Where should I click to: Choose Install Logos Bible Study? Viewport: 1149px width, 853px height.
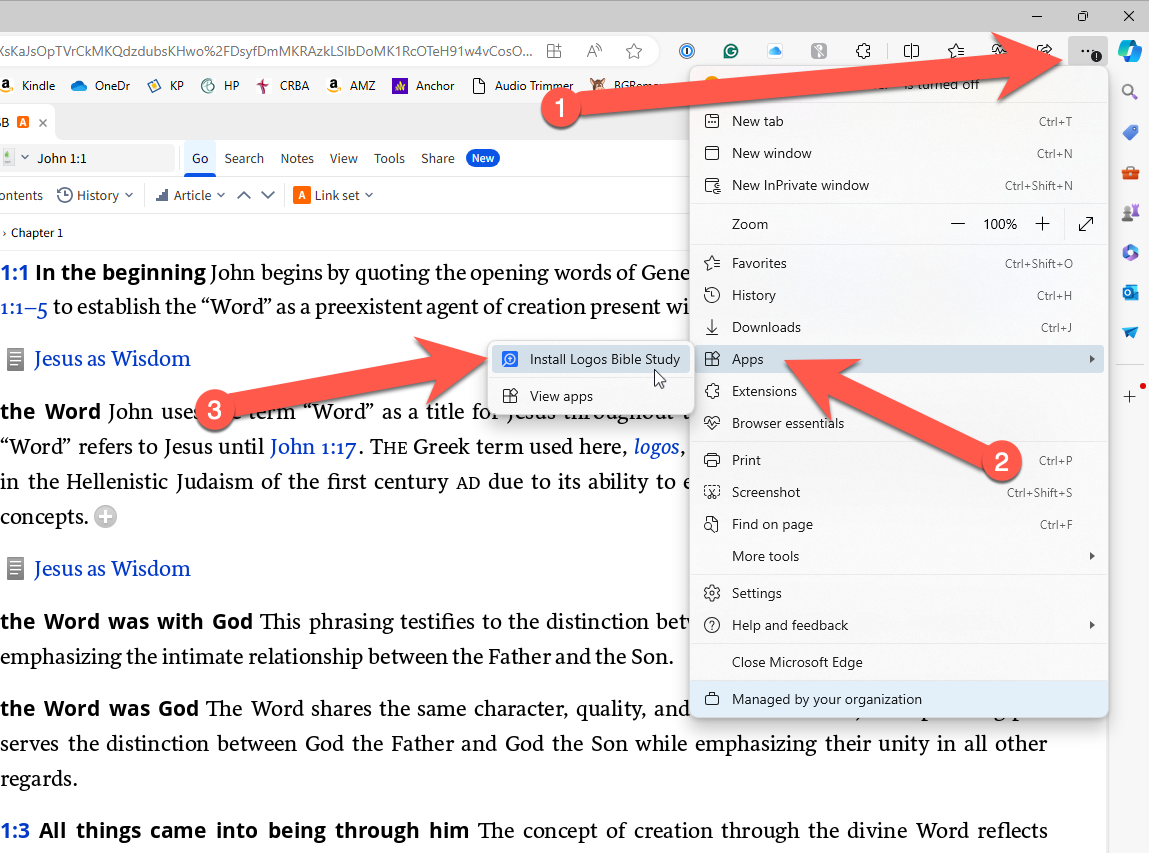tap(591, 359)
